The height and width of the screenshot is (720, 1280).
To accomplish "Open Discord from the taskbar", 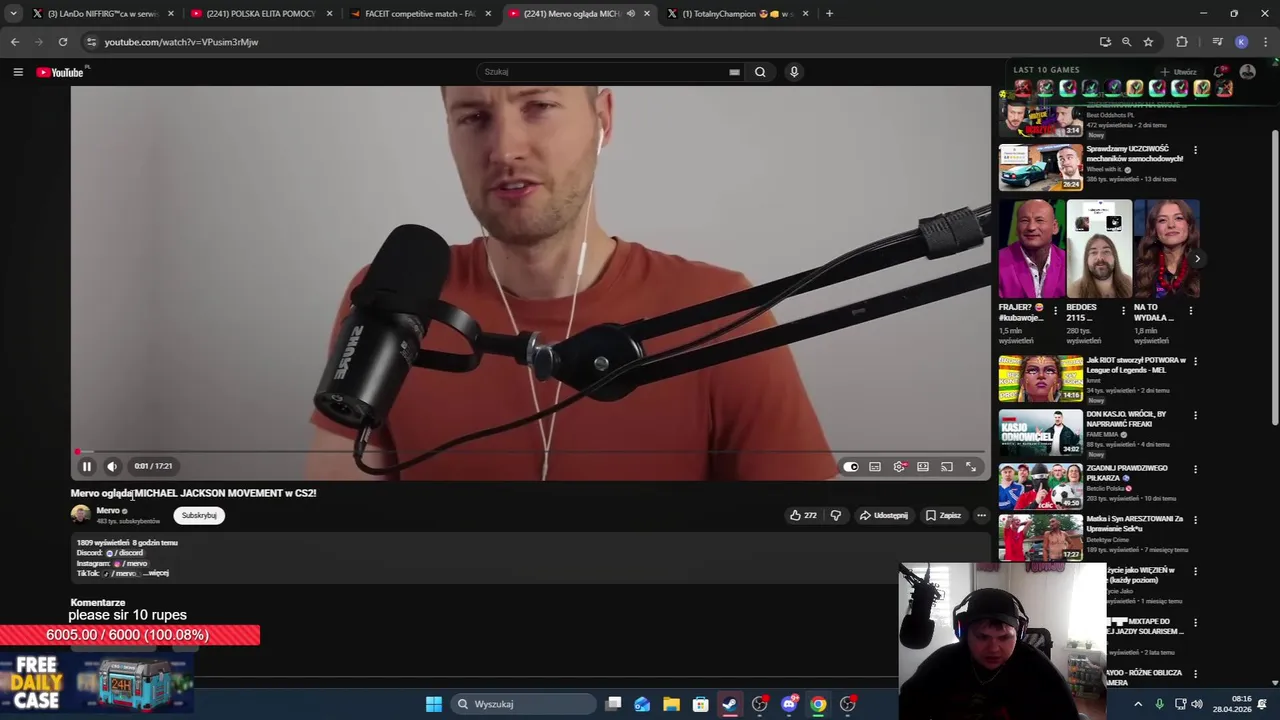I will (789, 704).
